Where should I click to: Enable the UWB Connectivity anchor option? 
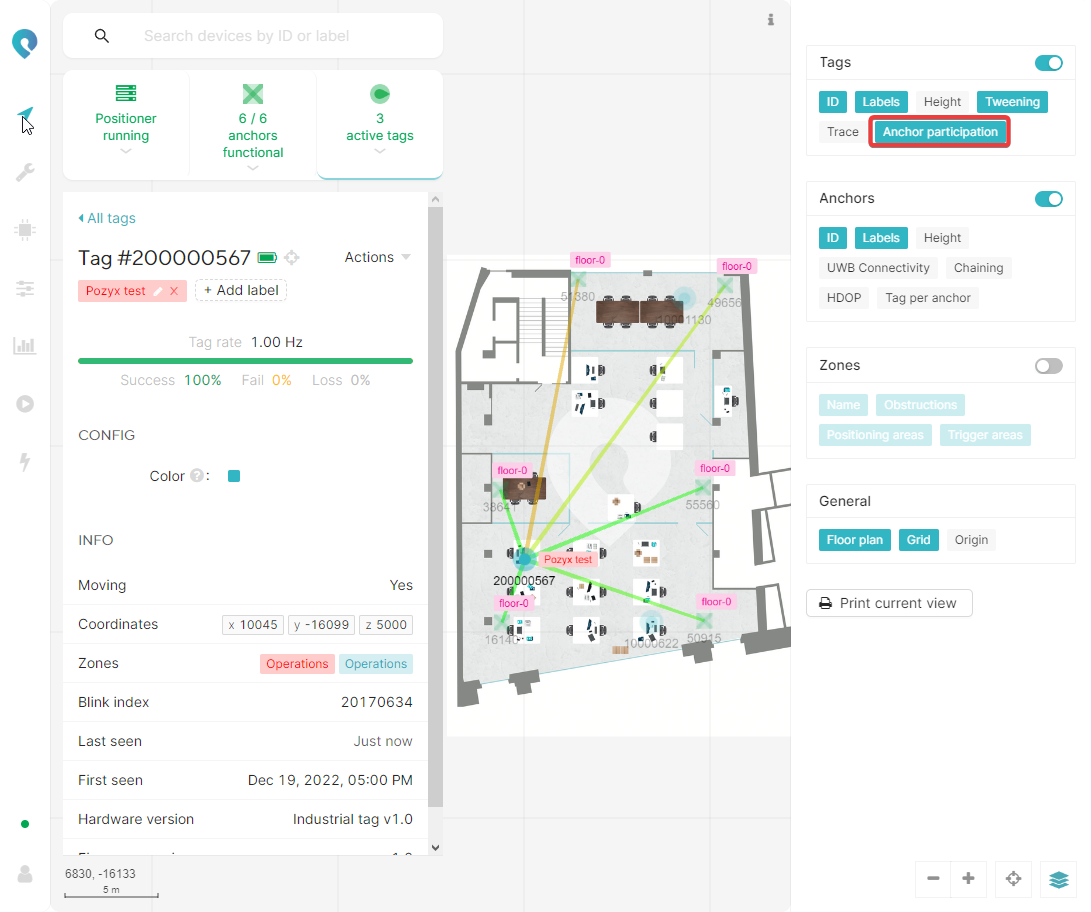tap(877, 268)
